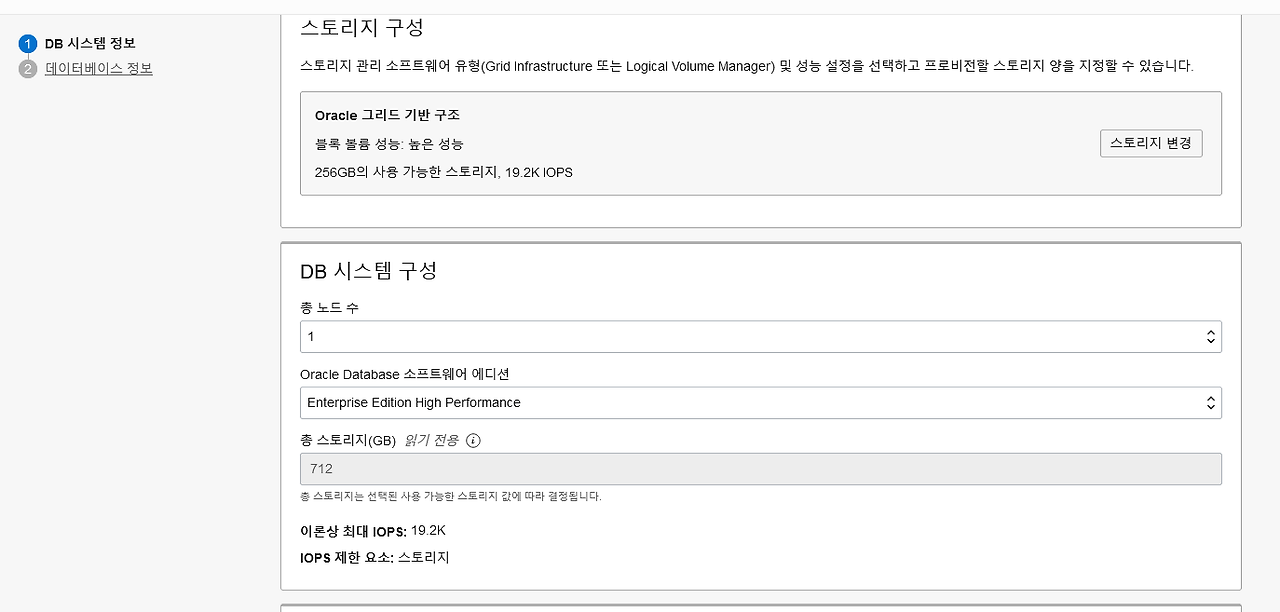Click the info icon beside 읽기 전용
The image size is (1280, 612).
(x=474, y=440)
